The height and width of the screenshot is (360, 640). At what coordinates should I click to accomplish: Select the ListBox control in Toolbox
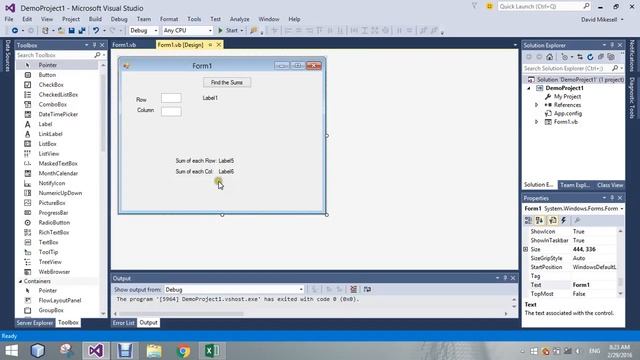[47, 144]
